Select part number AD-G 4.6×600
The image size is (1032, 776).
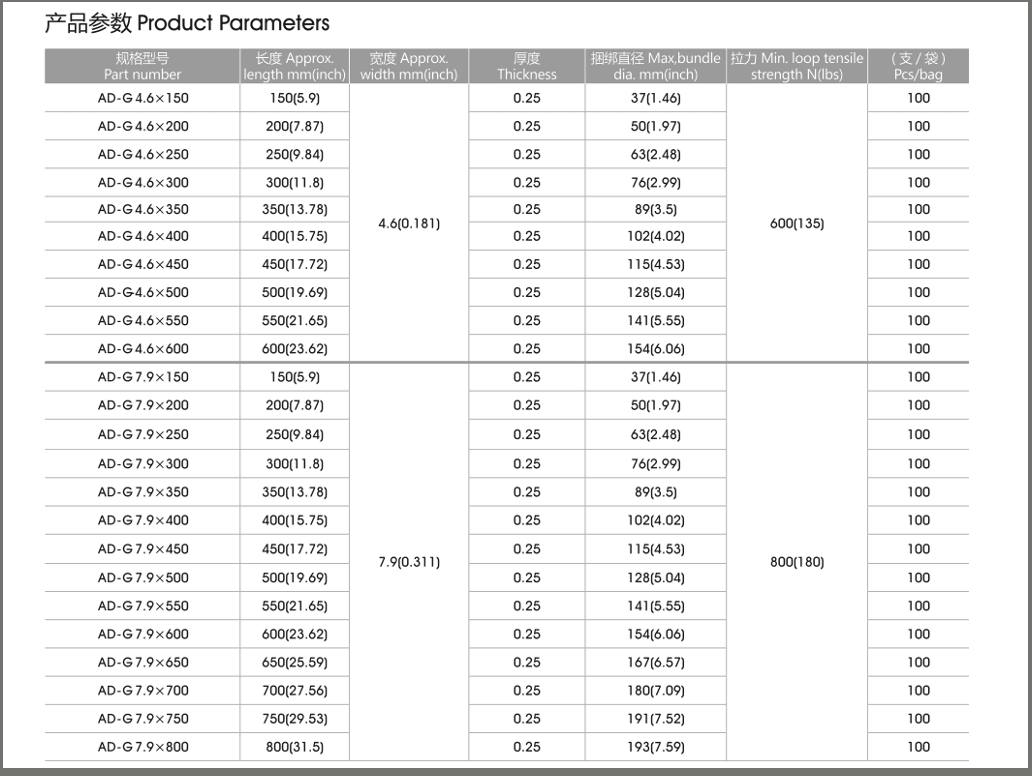point(143,349)
